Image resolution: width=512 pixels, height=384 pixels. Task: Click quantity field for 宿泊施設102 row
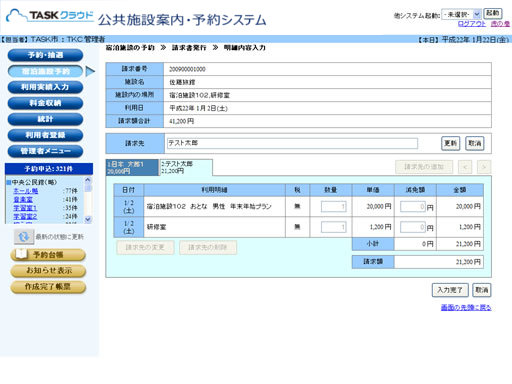(334, 207)
